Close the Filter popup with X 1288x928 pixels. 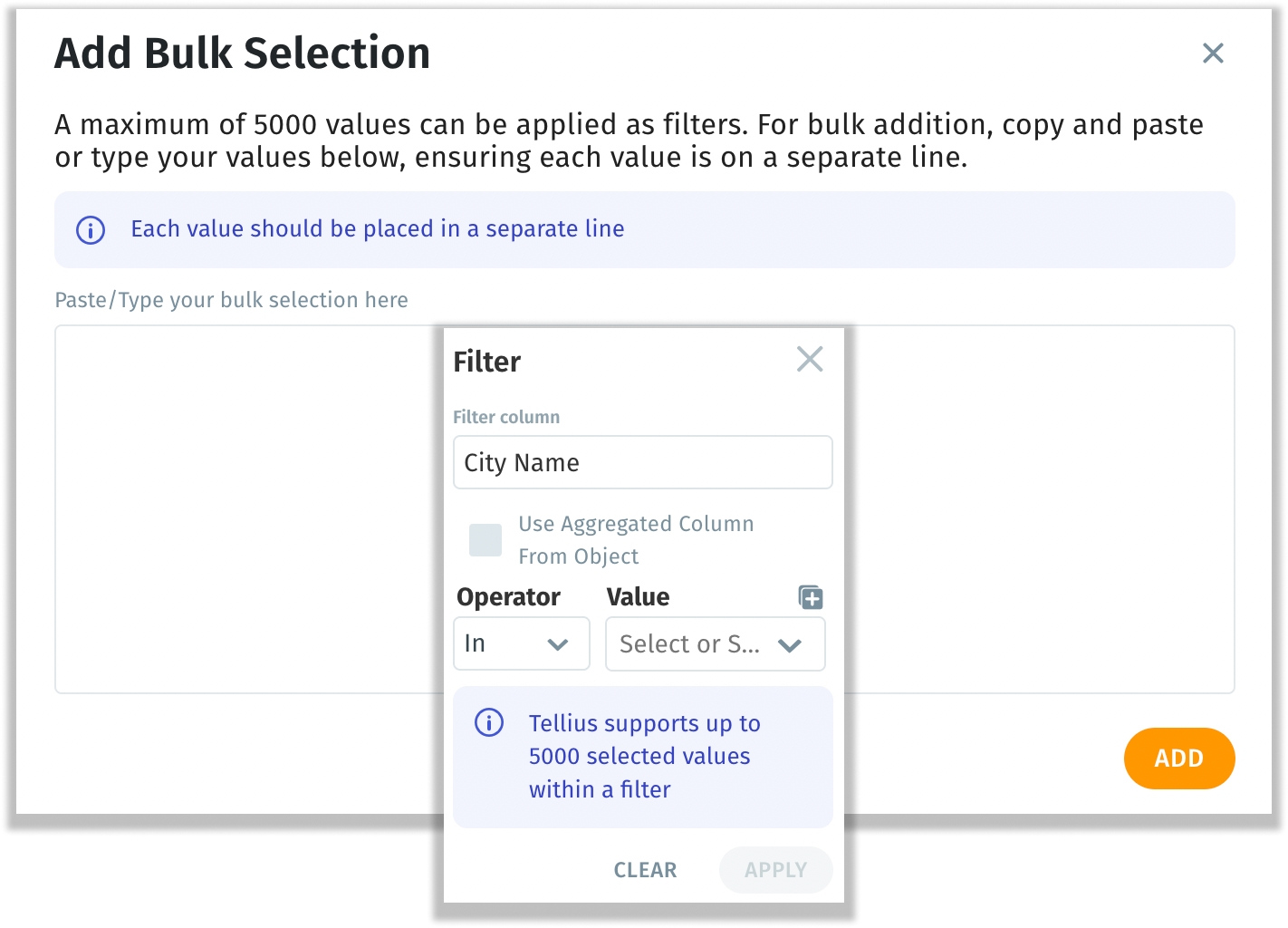(809, 360)
